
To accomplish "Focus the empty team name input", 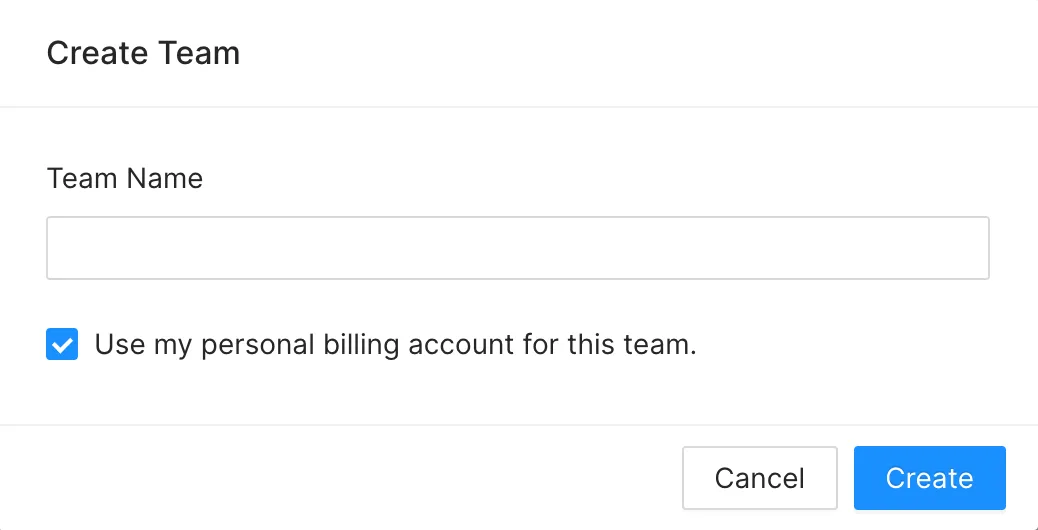I will pyautogui.click(x=518, y=247).
